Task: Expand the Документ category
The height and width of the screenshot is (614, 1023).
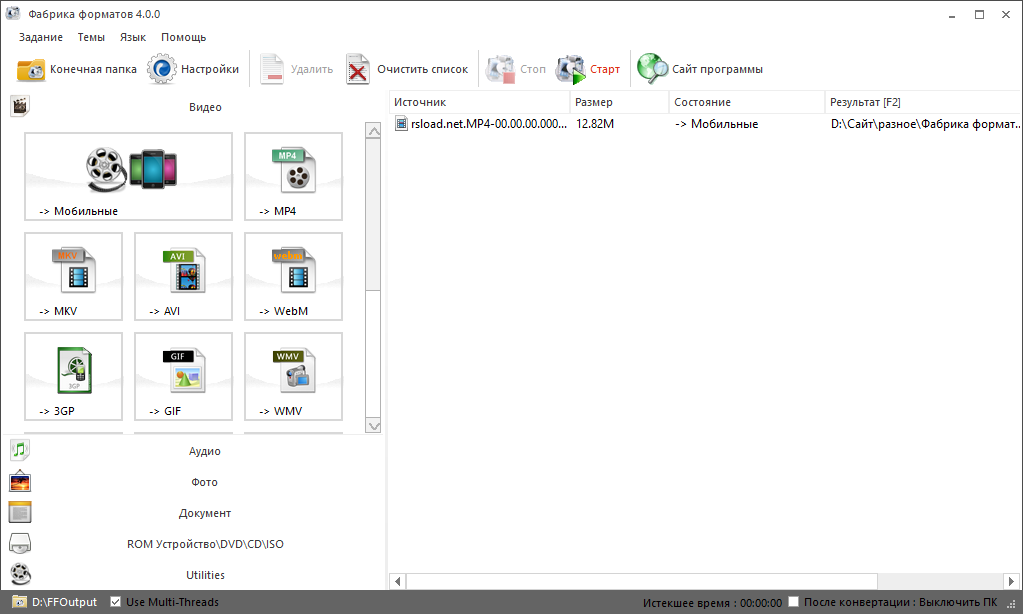Action: click(x=194, y=513)
